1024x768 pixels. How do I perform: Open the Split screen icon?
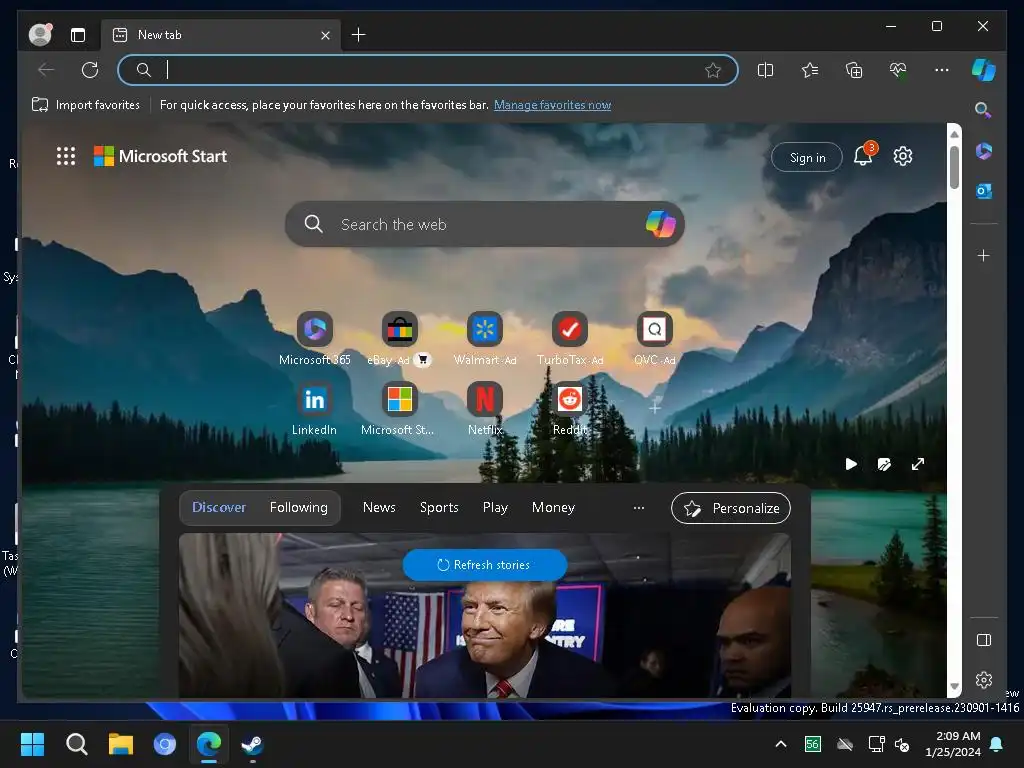click(x=765, y=70)
